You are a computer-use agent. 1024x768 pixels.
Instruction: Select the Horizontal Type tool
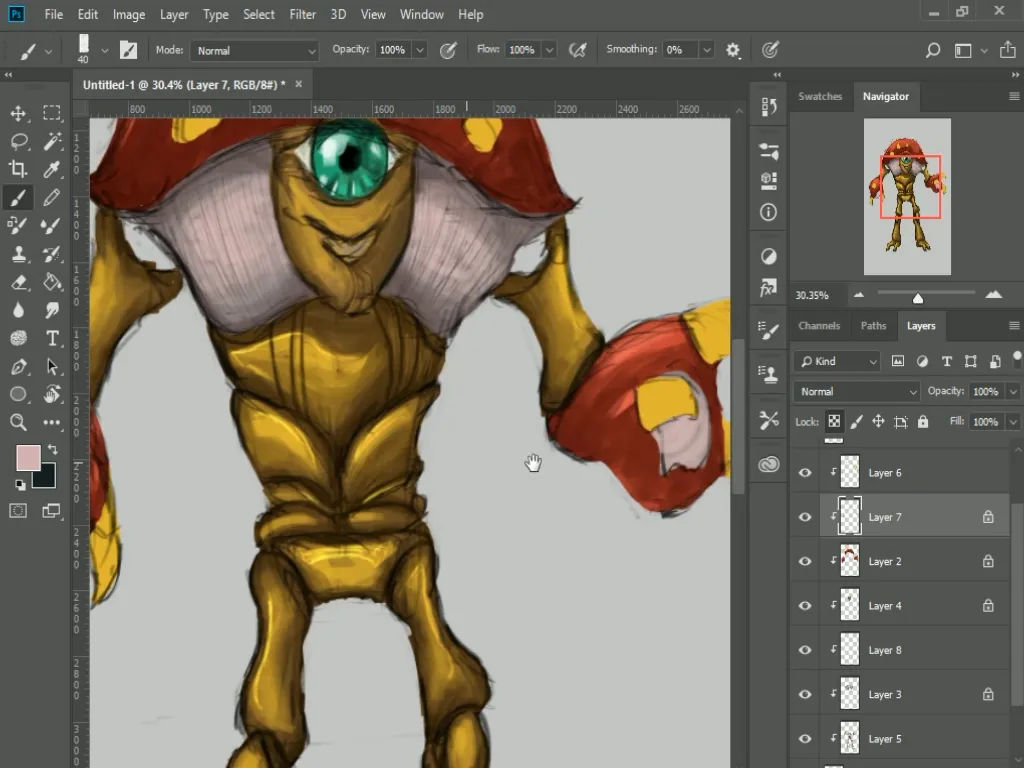coord(52,338)
